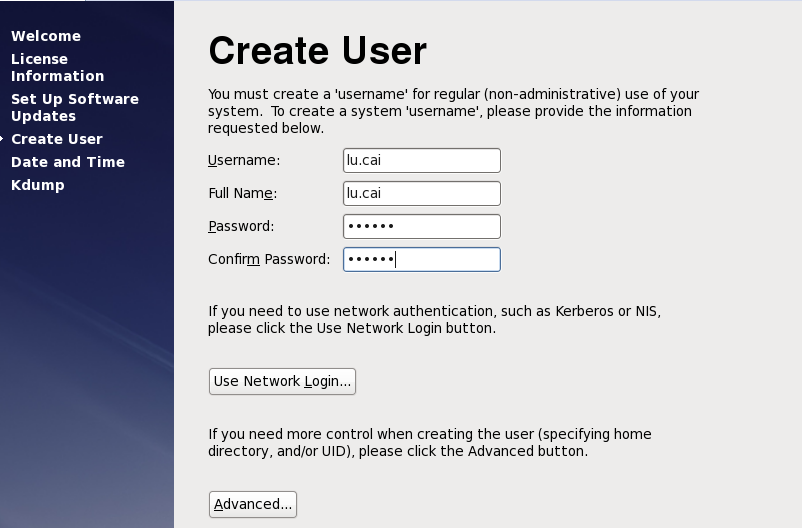Viewport: 802px width, 528px height.
Task: Click the Confirm Password field
Action: pos(422,259)
